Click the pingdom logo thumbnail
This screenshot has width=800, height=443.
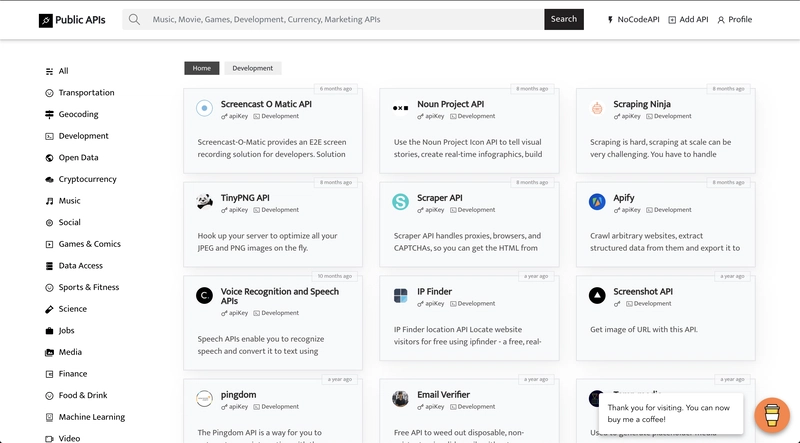pyautogui.click(x=204, y=399)
